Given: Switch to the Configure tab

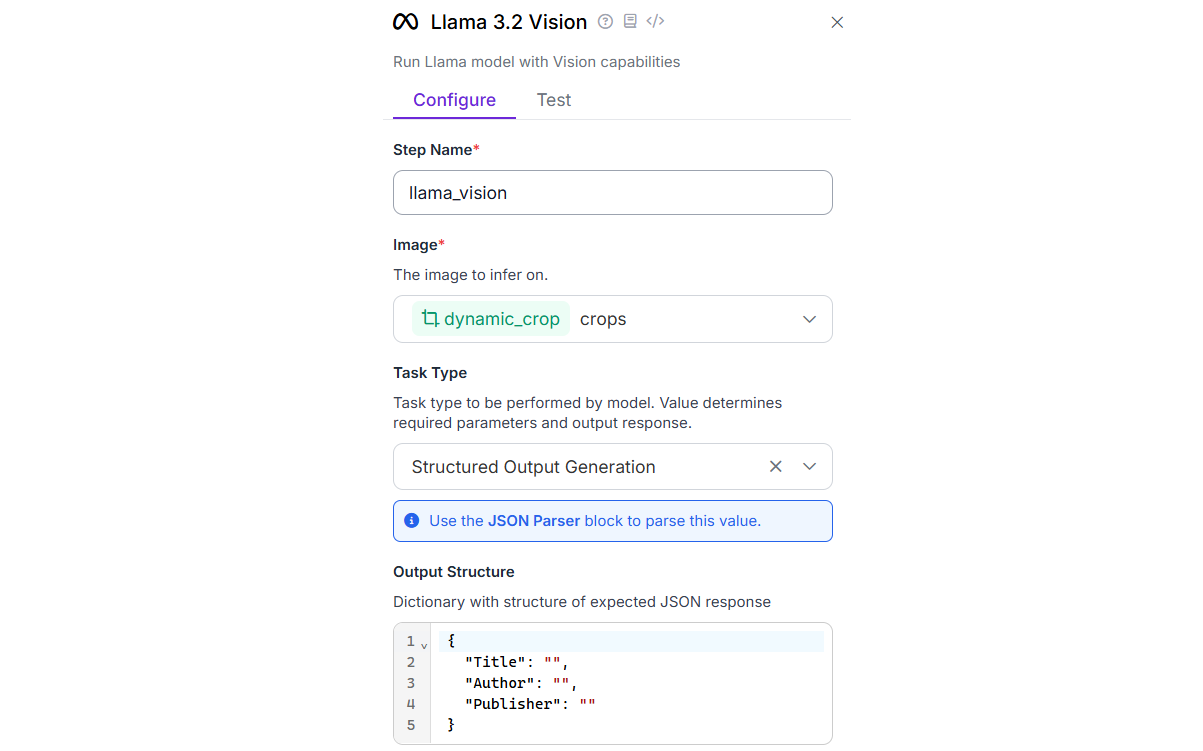Looking at the screenshot, I should tap(454, 100).
